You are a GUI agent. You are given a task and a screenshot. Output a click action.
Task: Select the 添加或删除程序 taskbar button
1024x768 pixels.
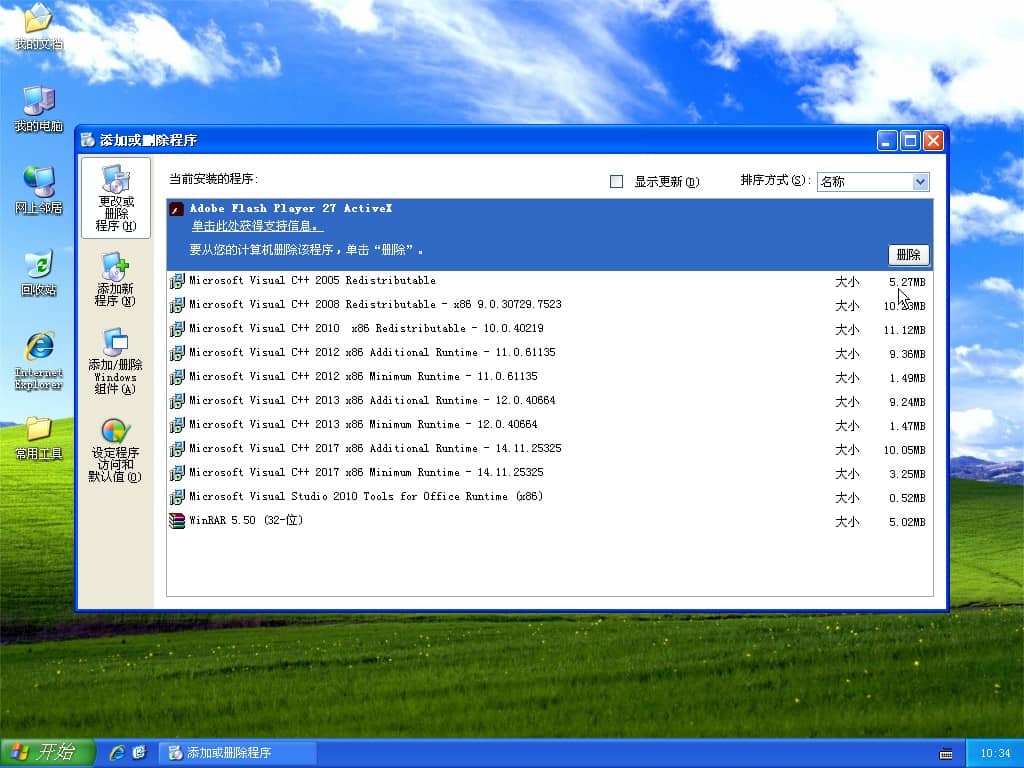(x=240, y=752)
